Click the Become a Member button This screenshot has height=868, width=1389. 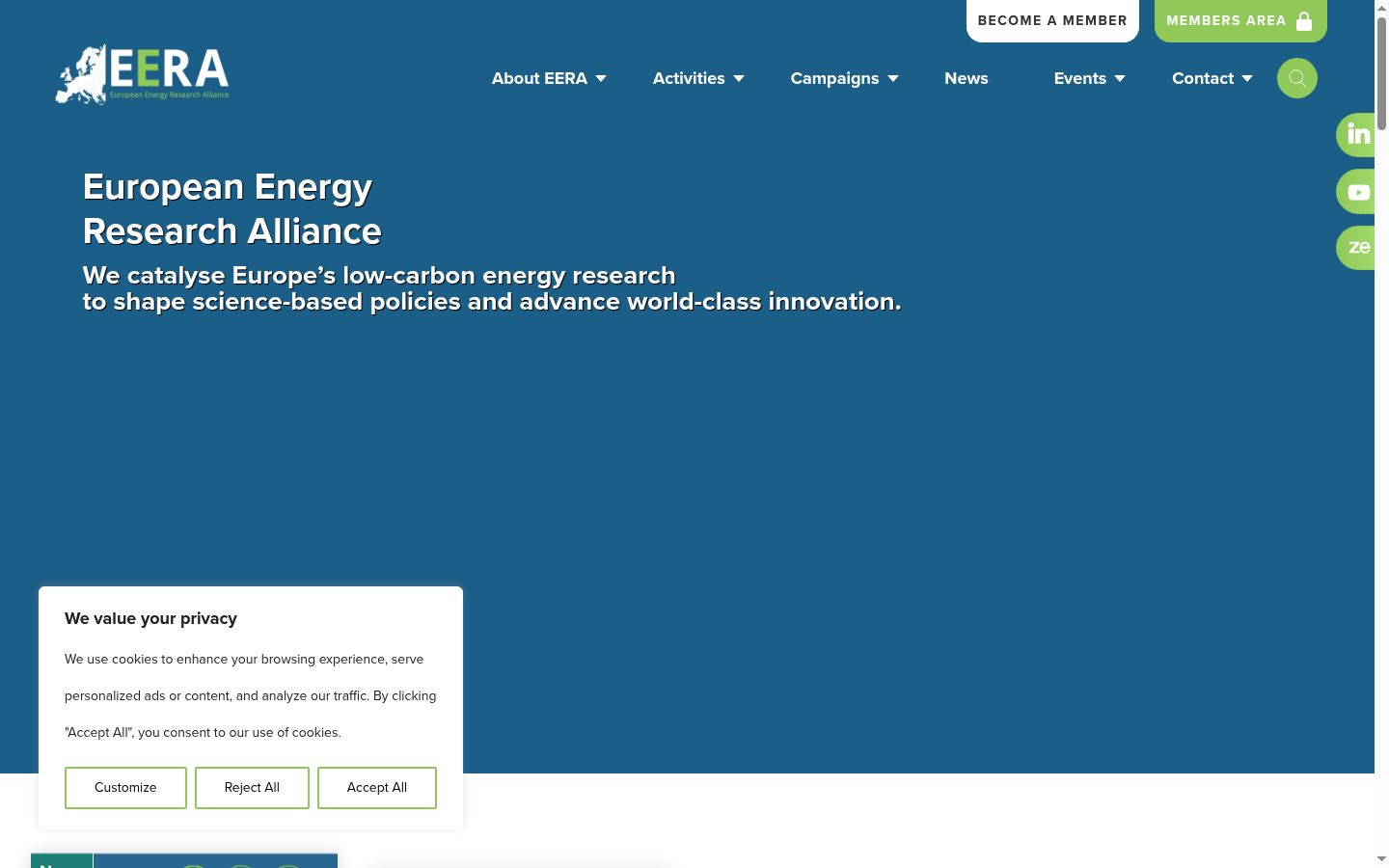(1052, 20)
